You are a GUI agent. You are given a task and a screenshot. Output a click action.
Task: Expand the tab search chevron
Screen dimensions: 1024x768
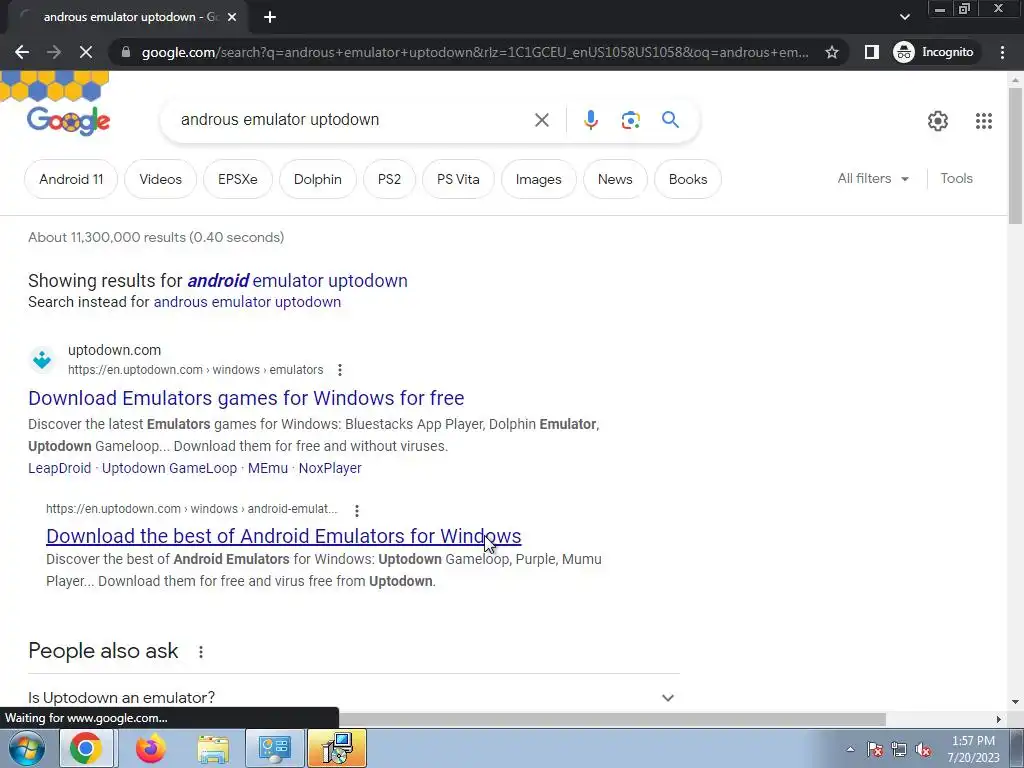pyautogui.click(x=904, y=17)
